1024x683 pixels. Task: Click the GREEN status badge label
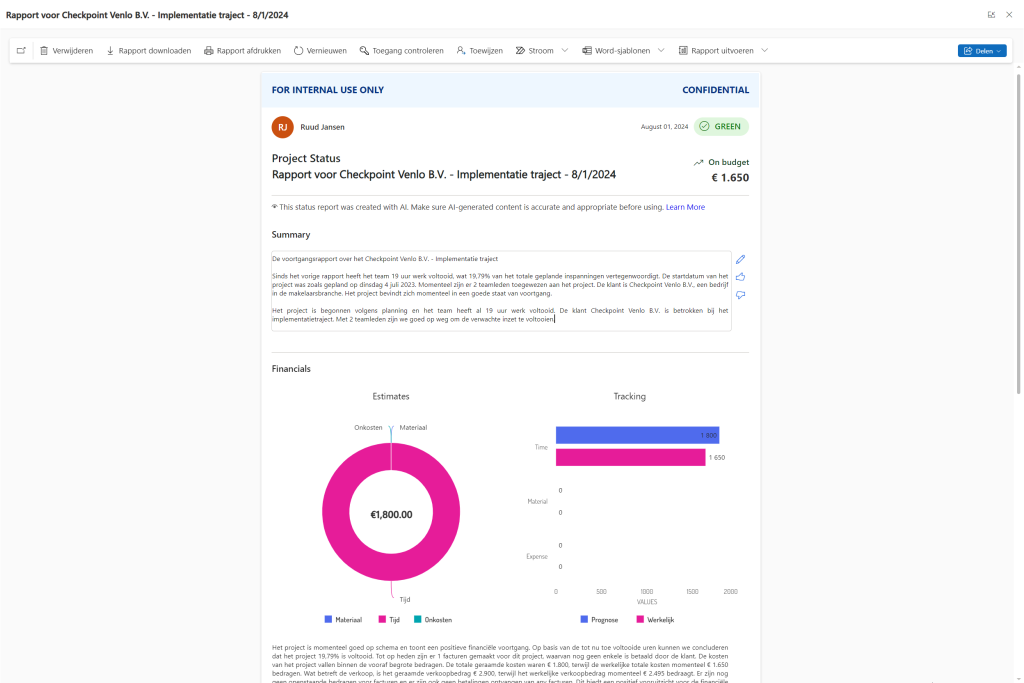pyautogui.click(x=727, y=127)
